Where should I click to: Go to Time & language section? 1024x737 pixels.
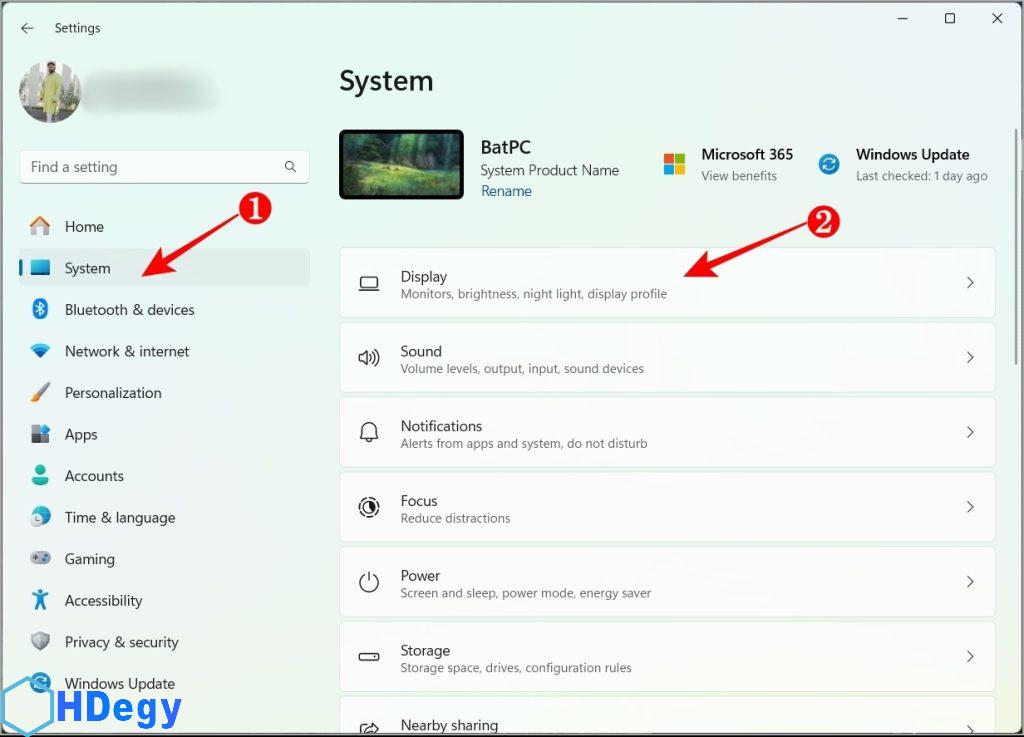[119, 518]
